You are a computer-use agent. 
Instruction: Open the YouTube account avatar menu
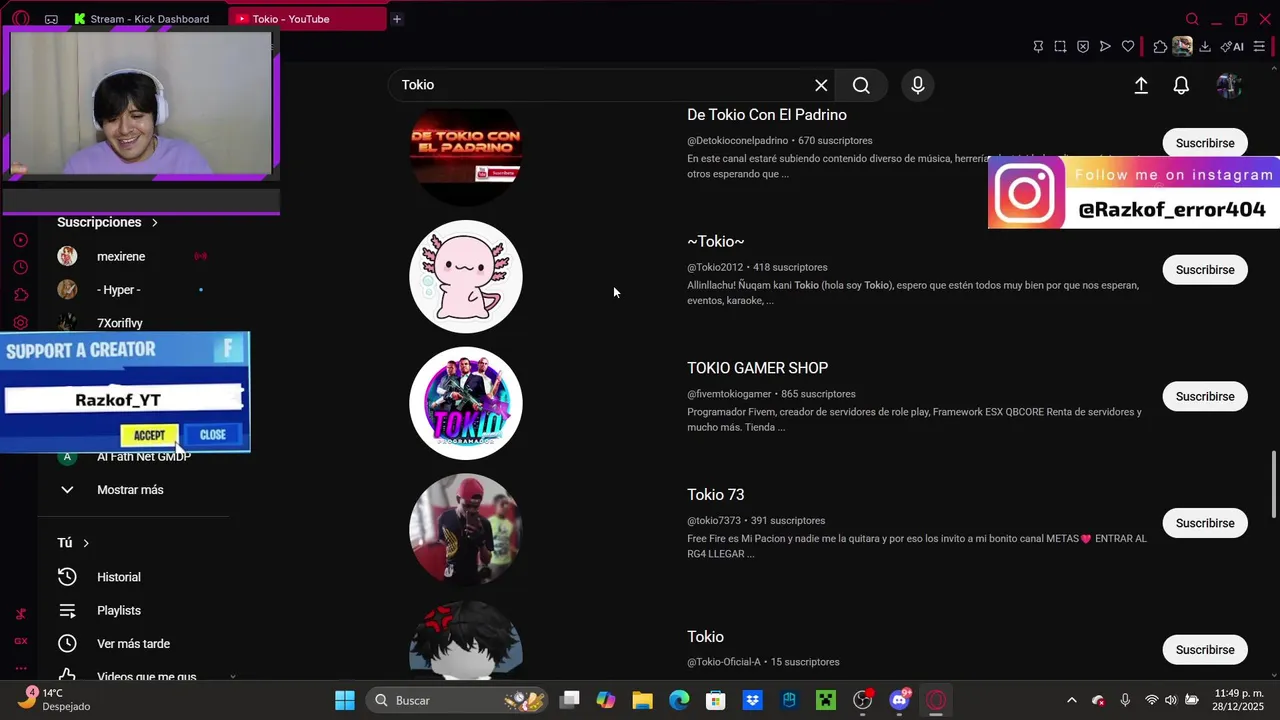[1229, 86]
